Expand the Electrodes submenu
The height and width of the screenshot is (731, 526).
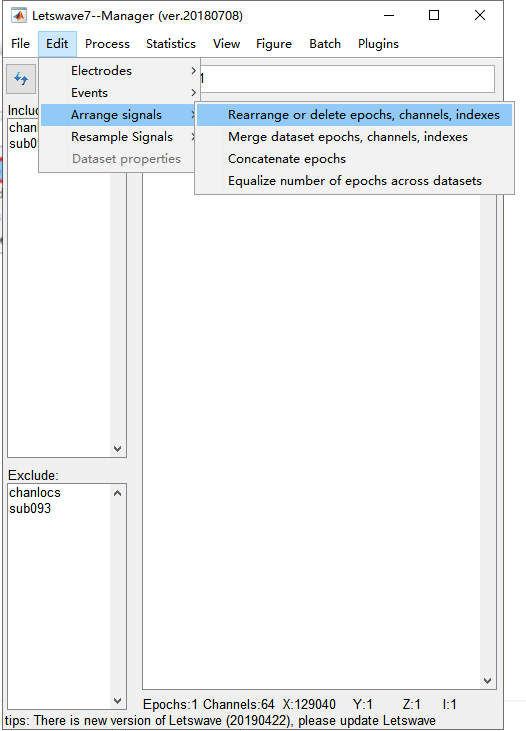click(x=120, y=71)
